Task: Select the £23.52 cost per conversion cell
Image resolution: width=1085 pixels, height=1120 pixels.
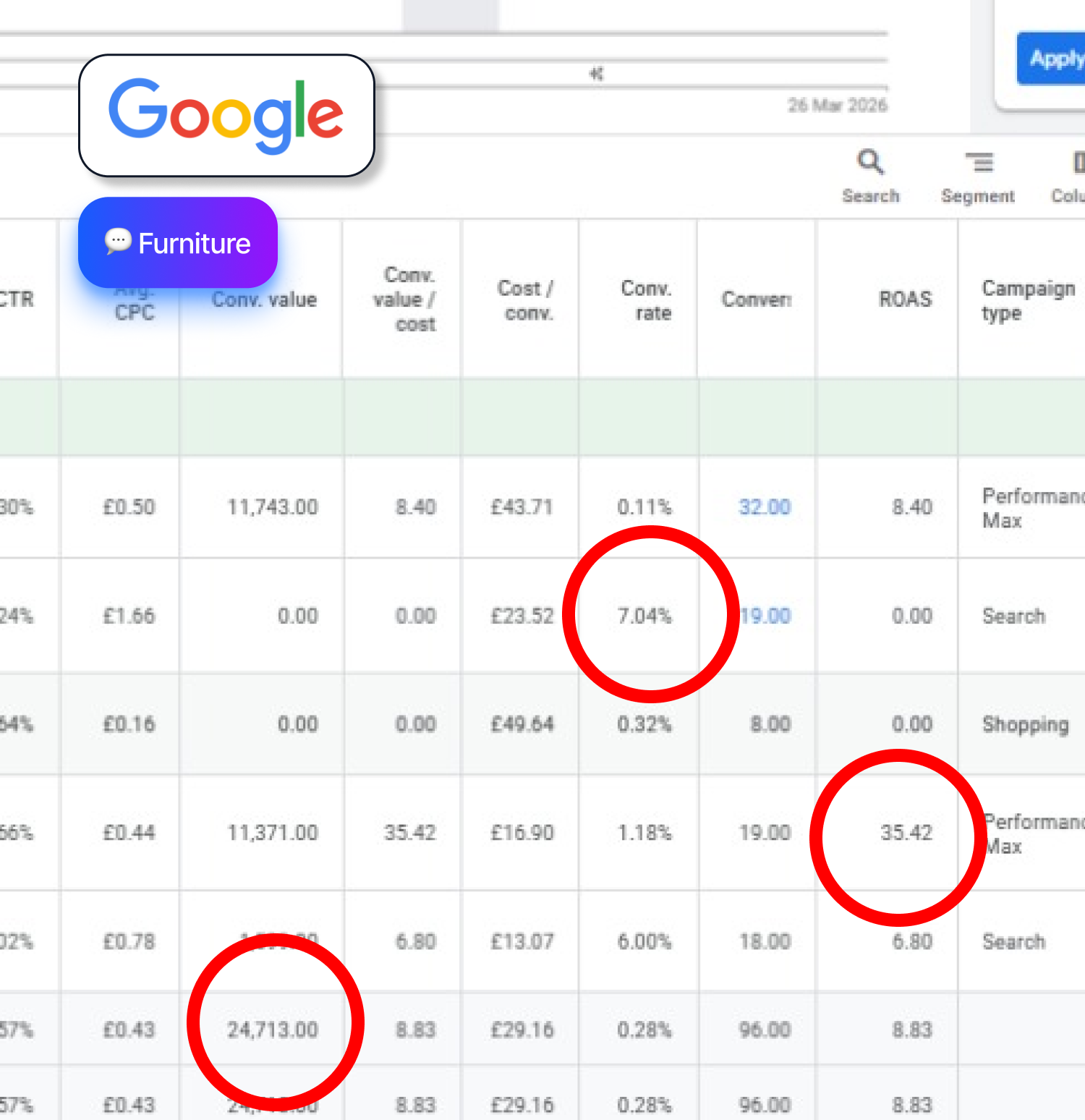Action: click(522, 616)
